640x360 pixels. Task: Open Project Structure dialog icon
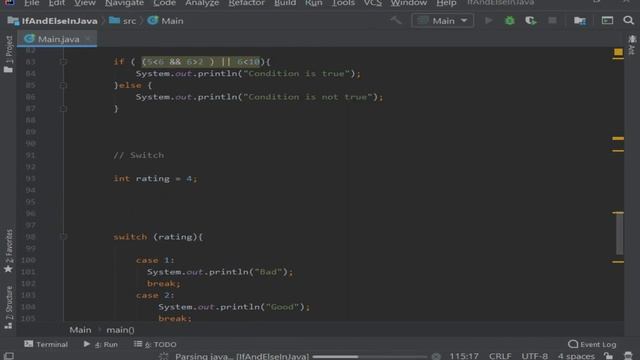point(580,20)
